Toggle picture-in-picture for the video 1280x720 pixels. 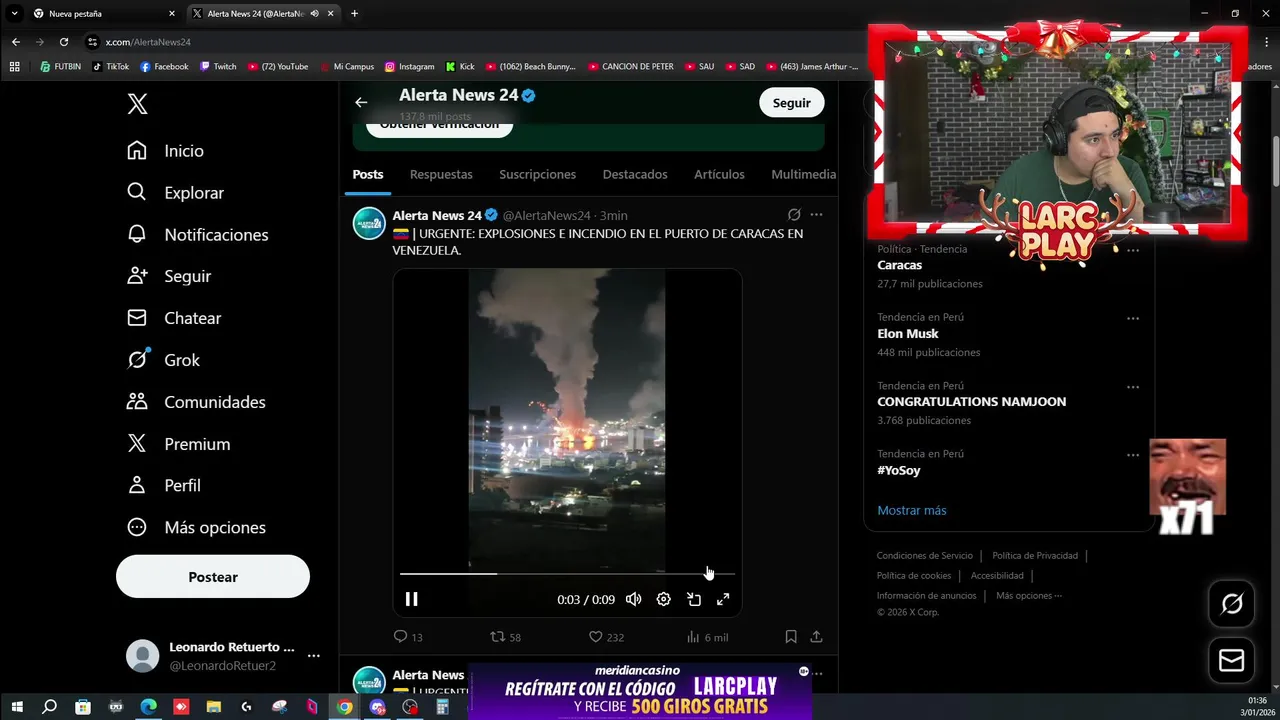tap(693, 599)
